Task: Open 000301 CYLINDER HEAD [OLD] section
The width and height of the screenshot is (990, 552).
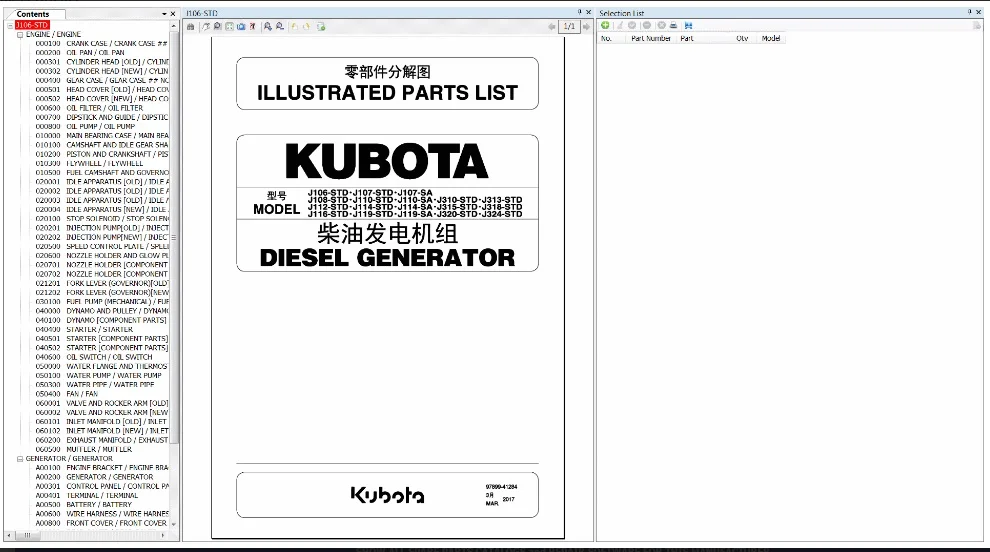Action: click(102, 62)
